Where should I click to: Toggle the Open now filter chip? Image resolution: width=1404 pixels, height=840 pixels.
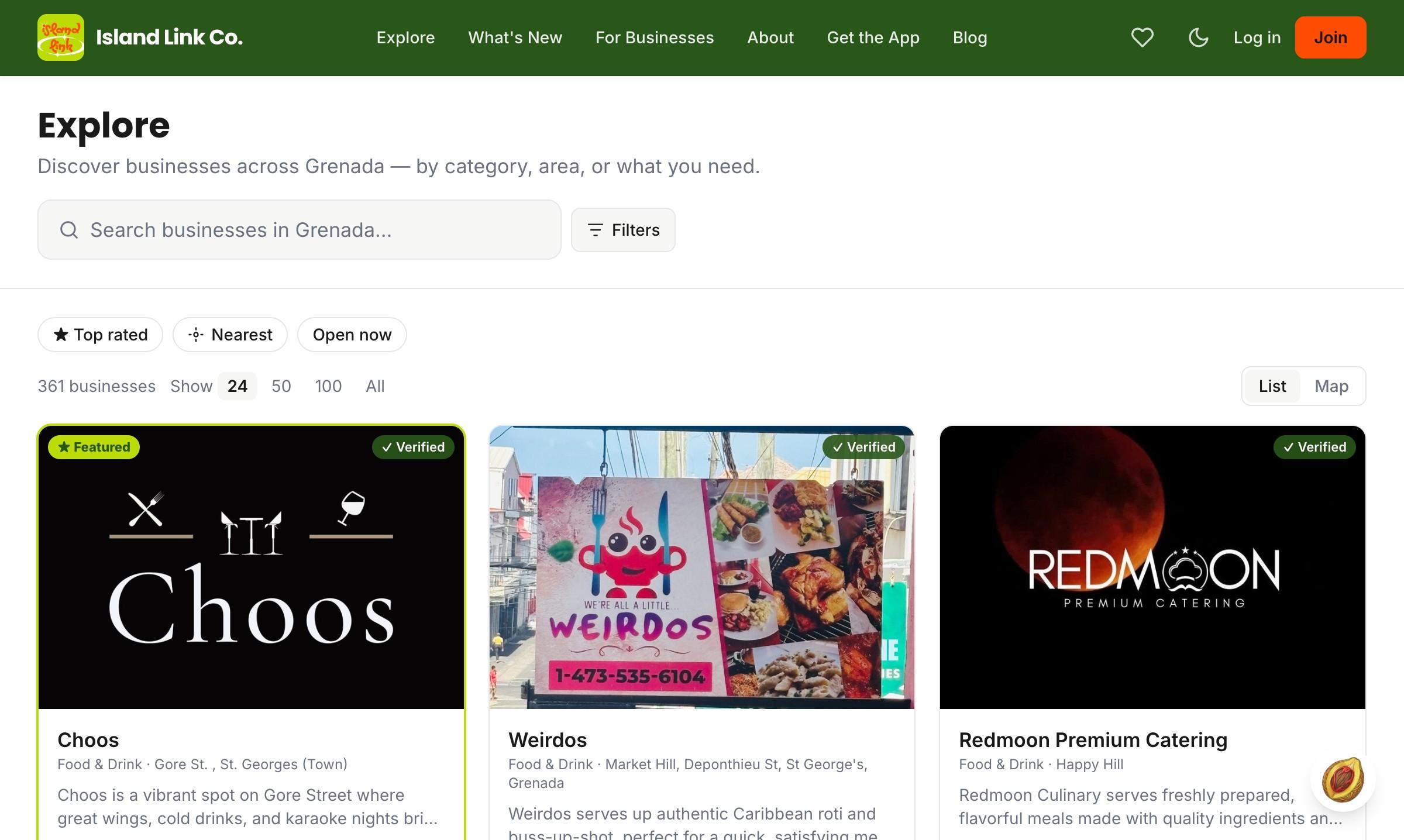352,335
